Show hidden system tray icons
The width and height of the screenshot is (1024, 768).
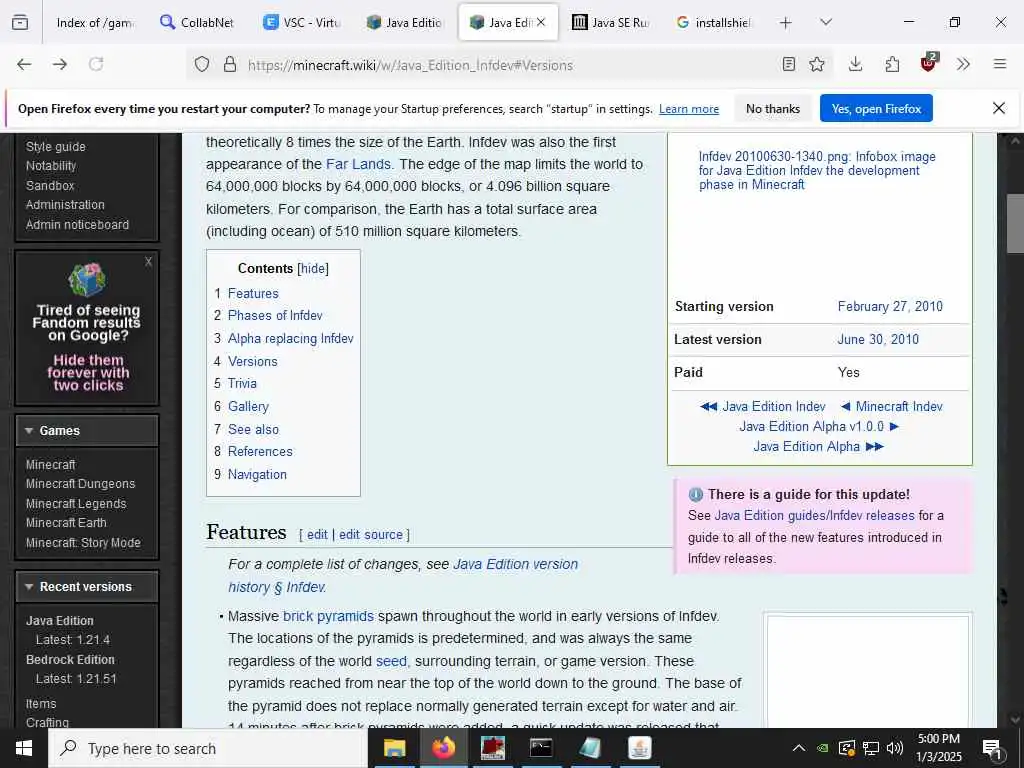click(x=799, y=748)
